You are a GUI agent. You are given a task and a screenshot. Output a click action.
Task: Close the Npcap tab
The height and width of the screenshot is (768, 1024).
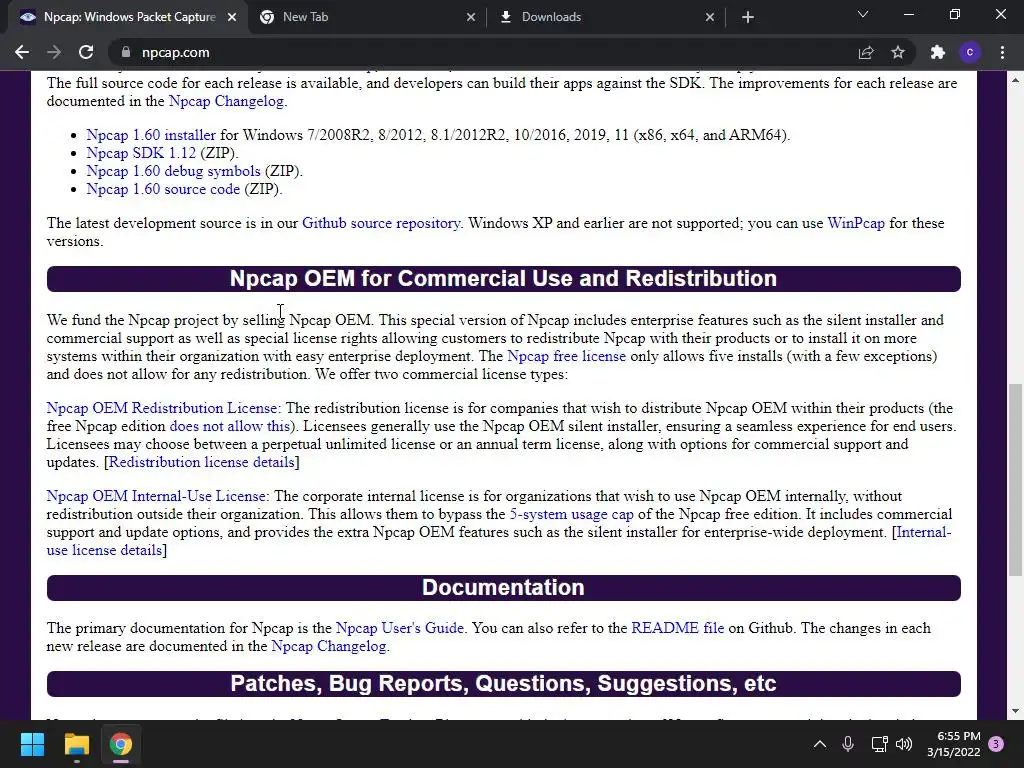coord(232,17)
